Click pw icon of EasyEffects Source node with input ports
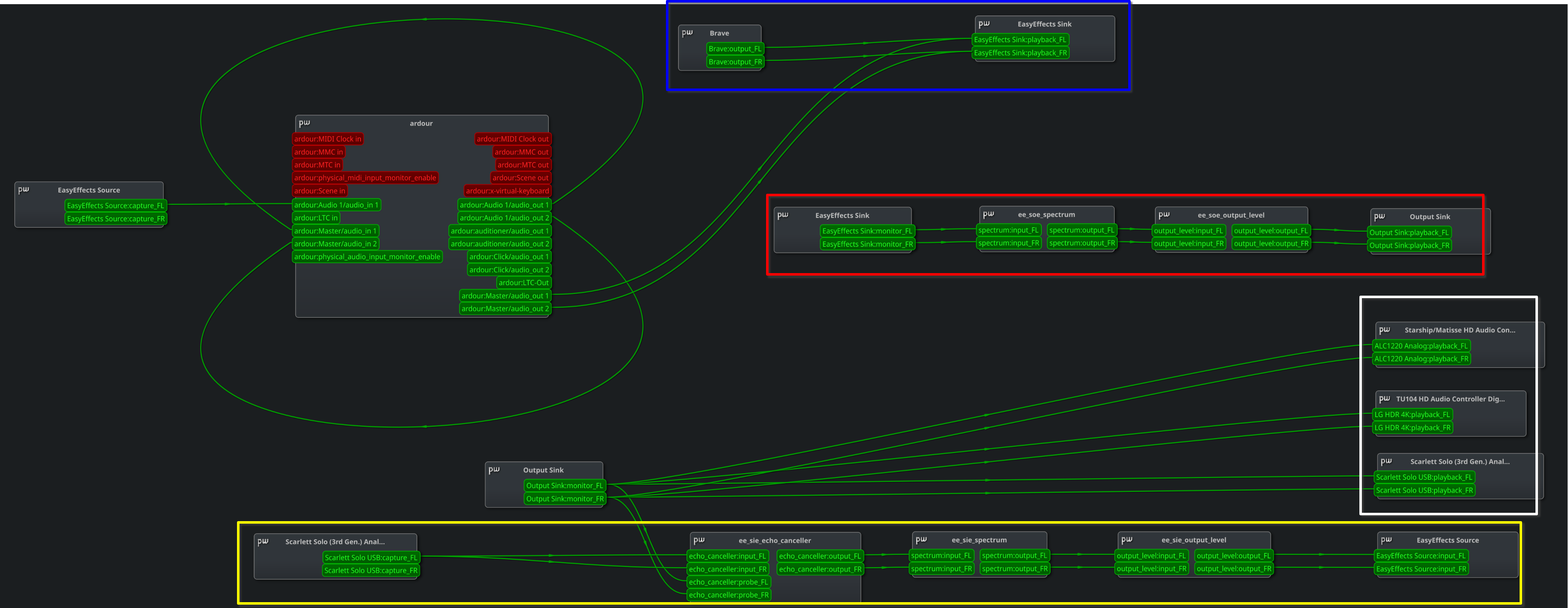This screenshot has width=1568, height=608. click(x=1386, y=540)
